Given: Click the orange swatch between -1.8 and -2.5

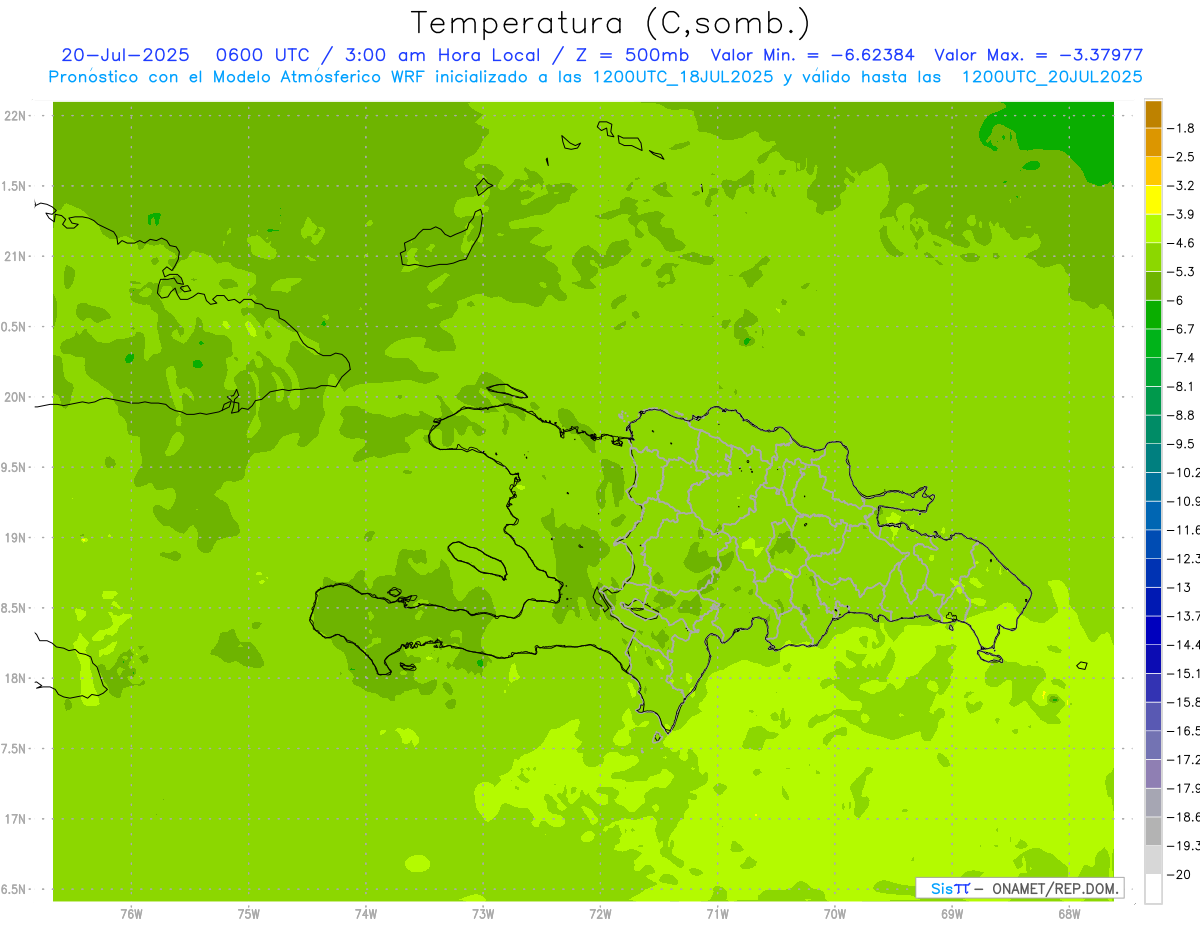Looking at the screenshot, I should (1153, 143).
